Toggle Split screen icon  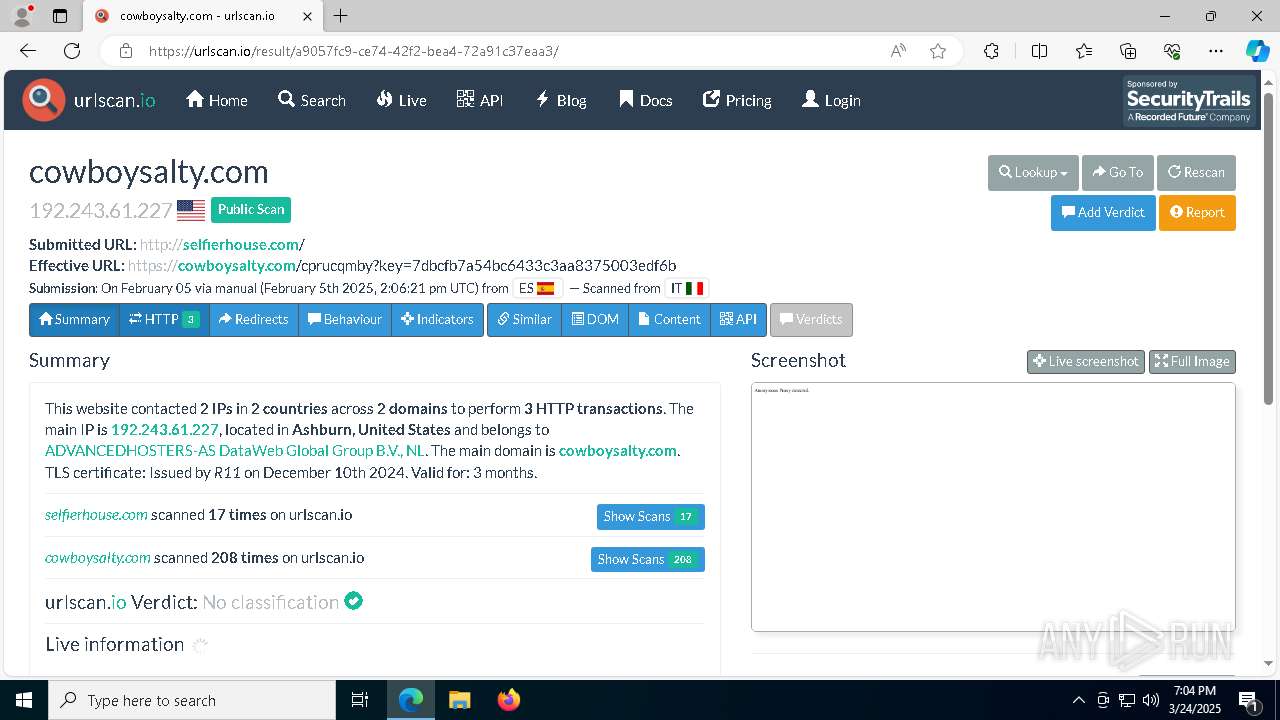(x=1039, y=51)
